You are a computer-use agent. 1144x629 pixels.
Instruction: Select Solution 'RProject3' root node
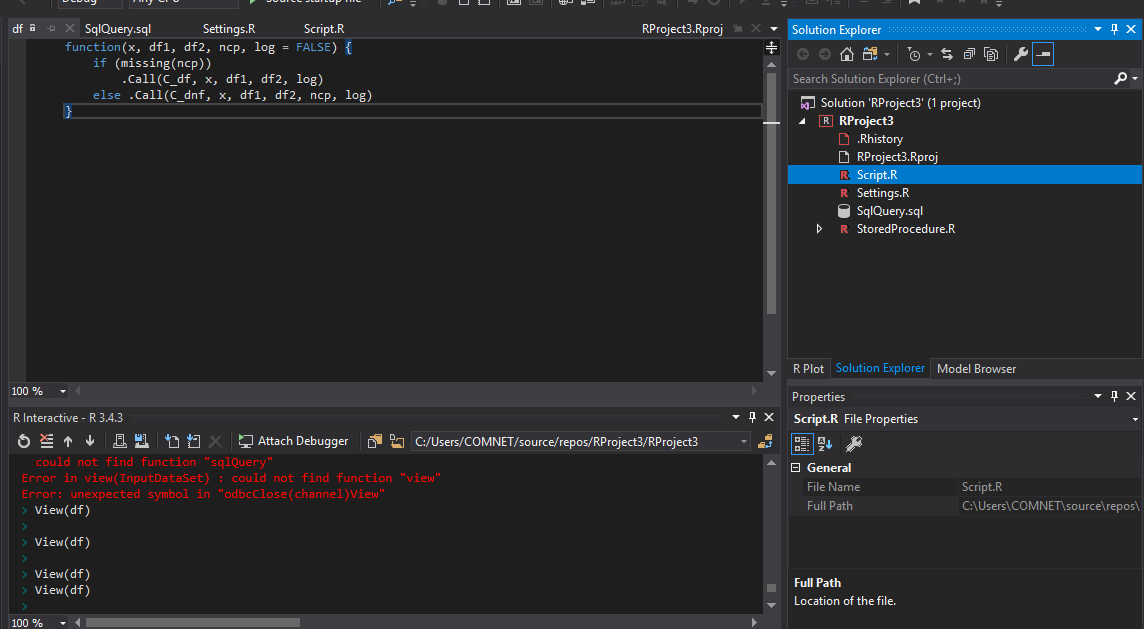coord(900,103)
